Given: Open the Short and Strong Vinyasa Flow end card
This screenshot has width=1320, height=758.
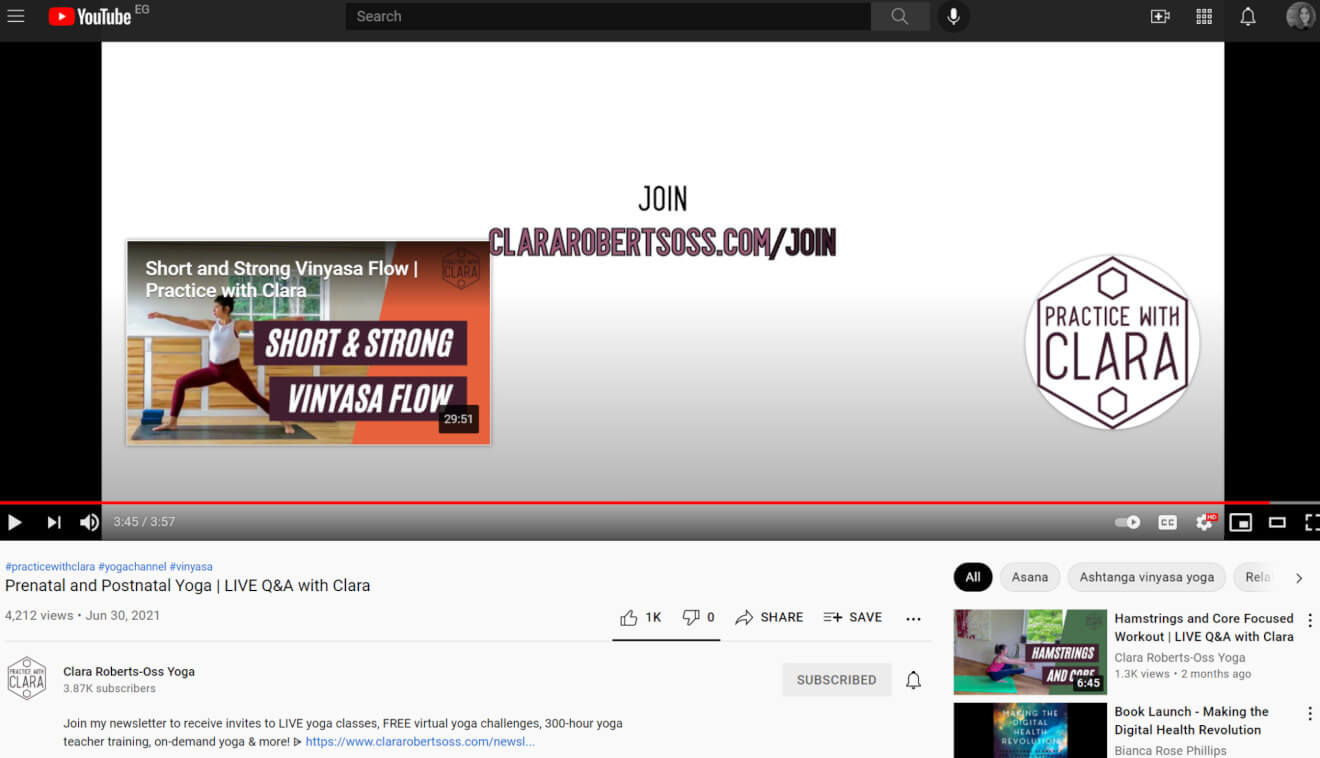Looking at the screenshot, I should [x=308, y=342].
